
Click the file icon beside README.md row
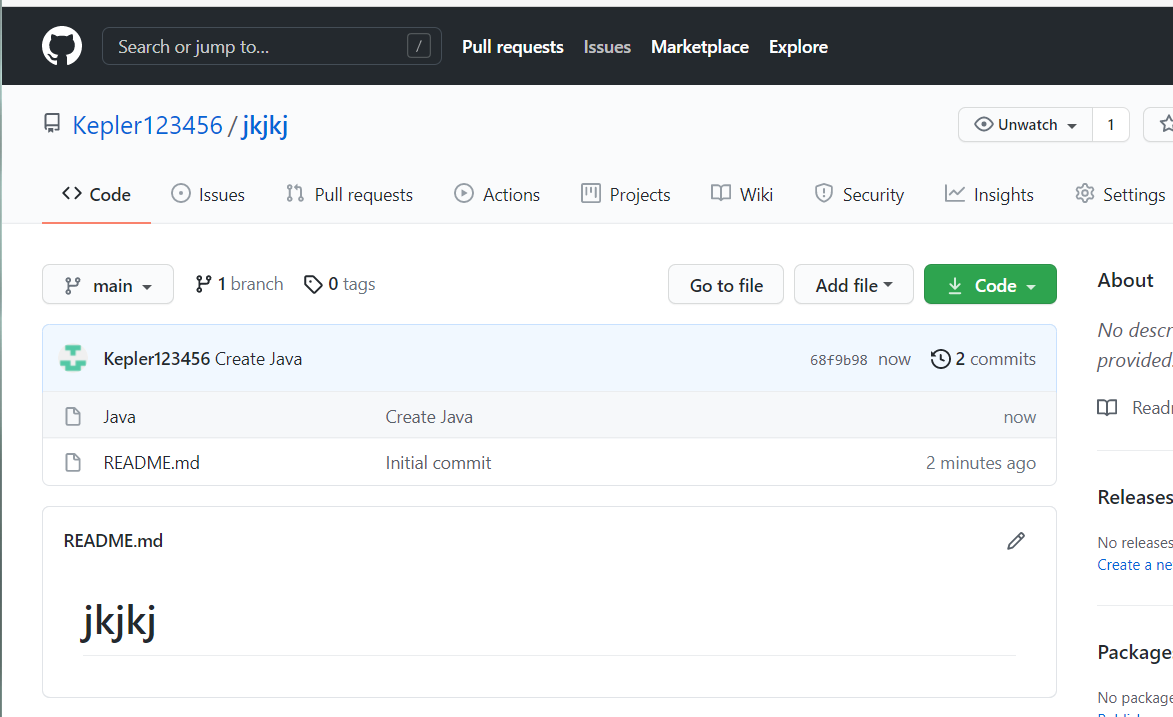pyautogui.click(x=73, y=463)
